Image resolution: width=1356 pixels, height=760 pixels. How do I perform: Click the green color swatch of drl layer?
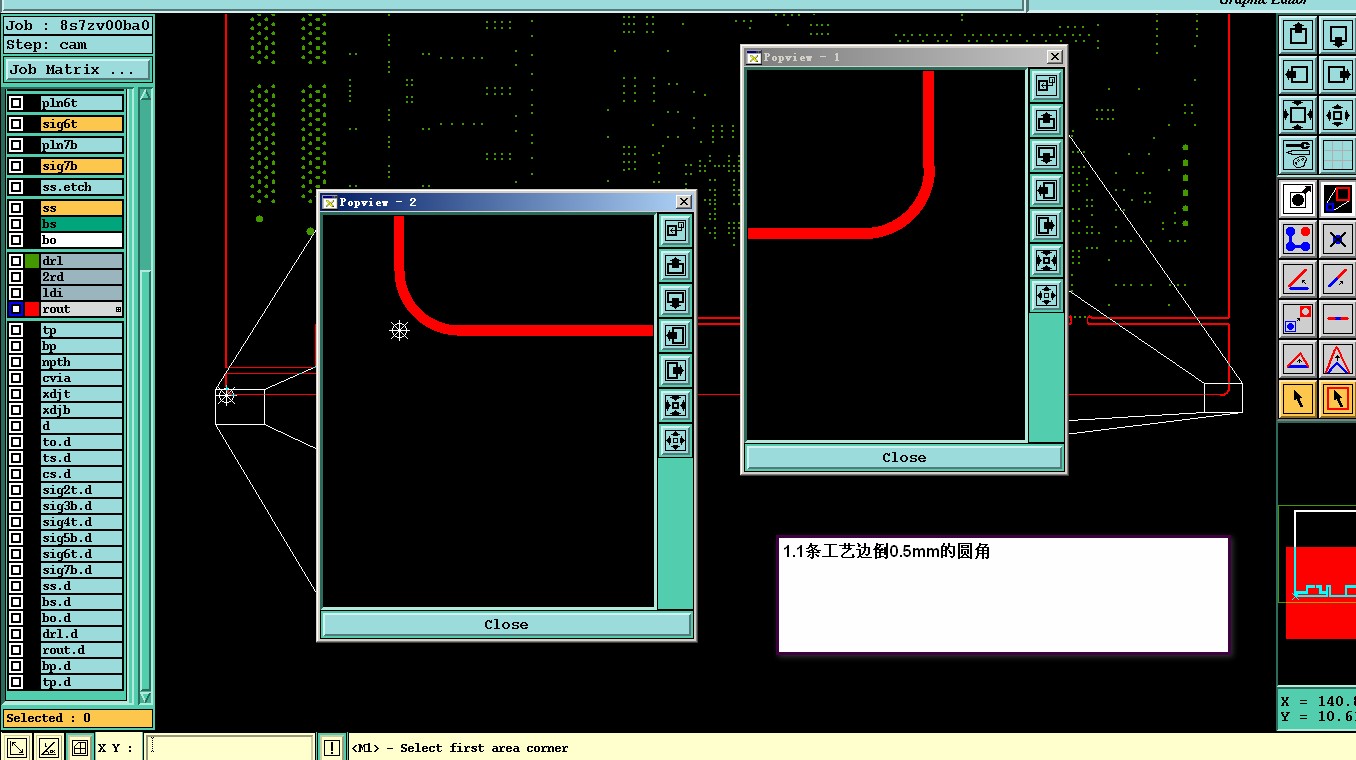pos(32,261)
